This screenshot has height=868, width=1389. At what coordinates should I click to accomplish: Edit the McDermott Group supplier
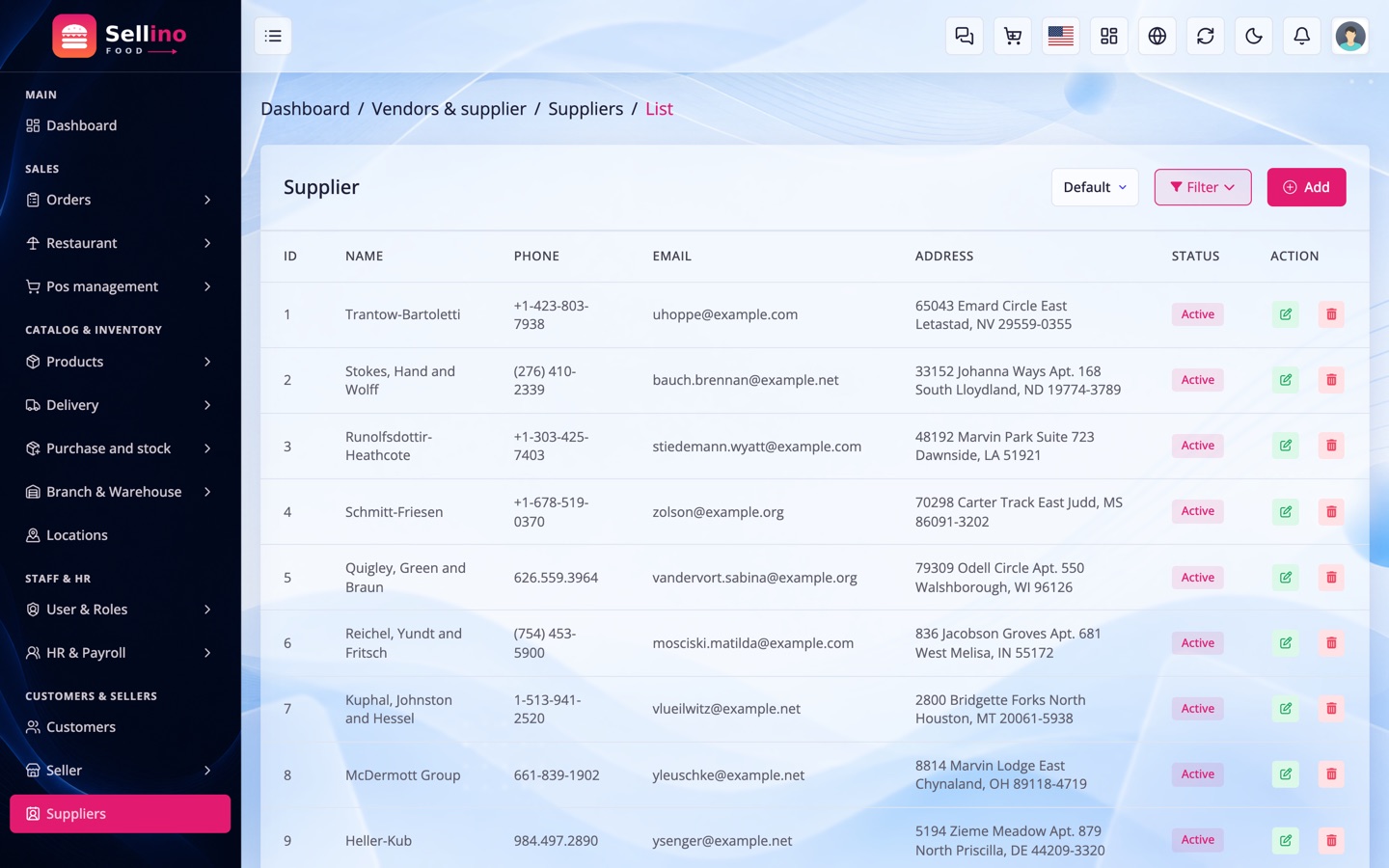tap(1285, 774)
